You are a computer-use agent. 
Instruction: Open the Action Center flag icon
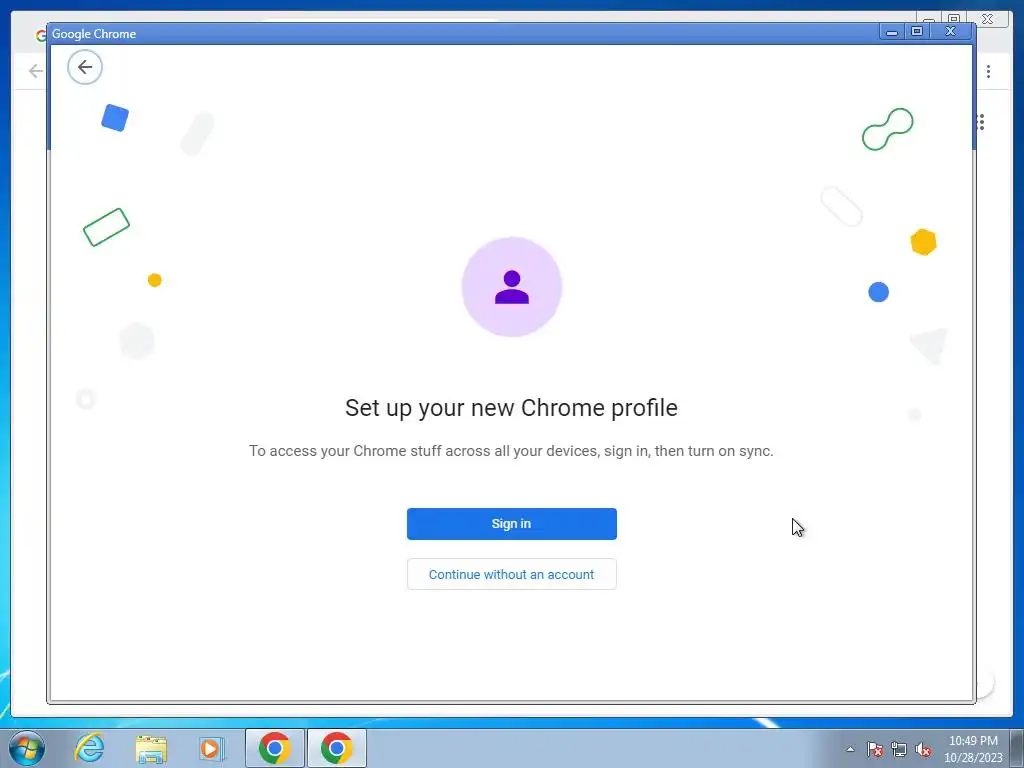click(874, 749)
